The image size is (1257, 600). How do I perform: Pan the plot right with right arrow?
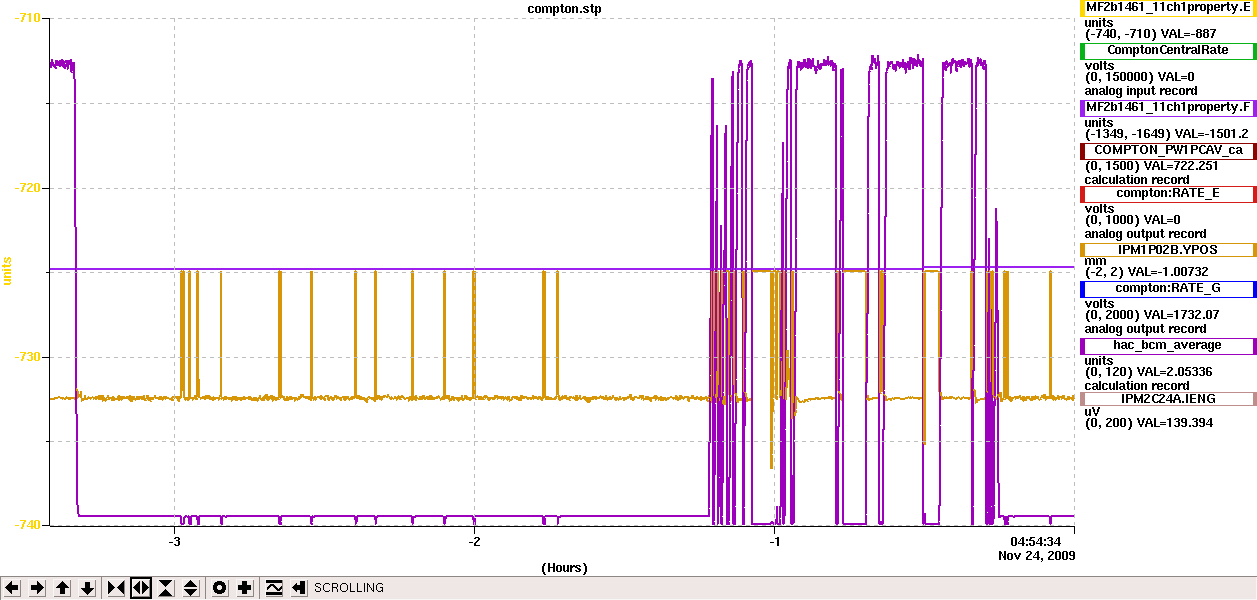point(37,588)
